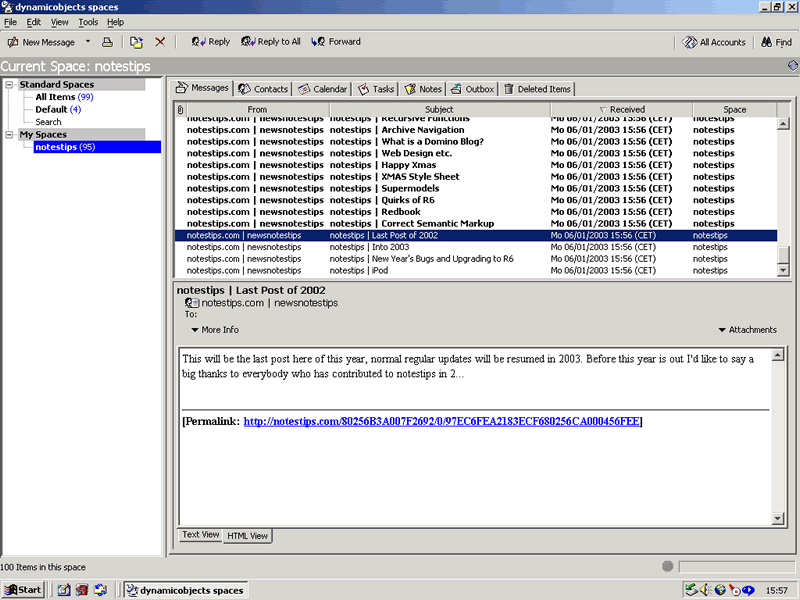Open message Web Design etc.

[476, 154]
